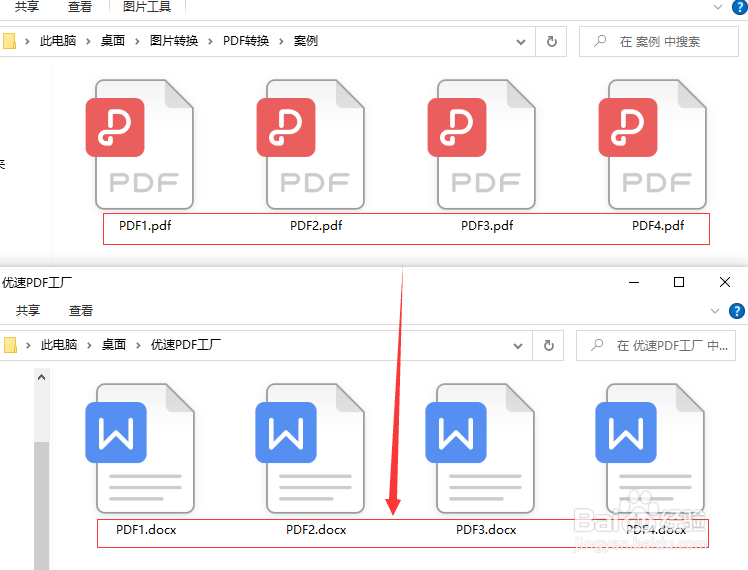
Task: Open help in 优速PDF工厂 window
Action: click(x=737, y=311)
